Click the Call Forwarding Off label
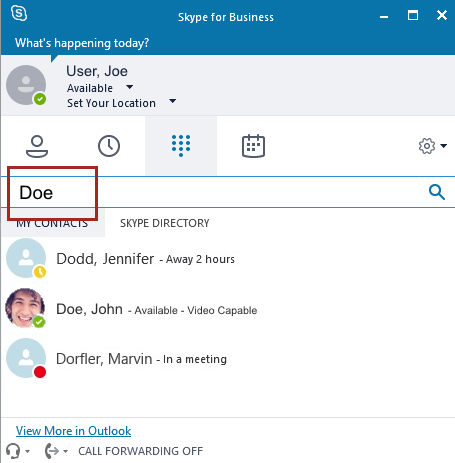 pos(140,451)
